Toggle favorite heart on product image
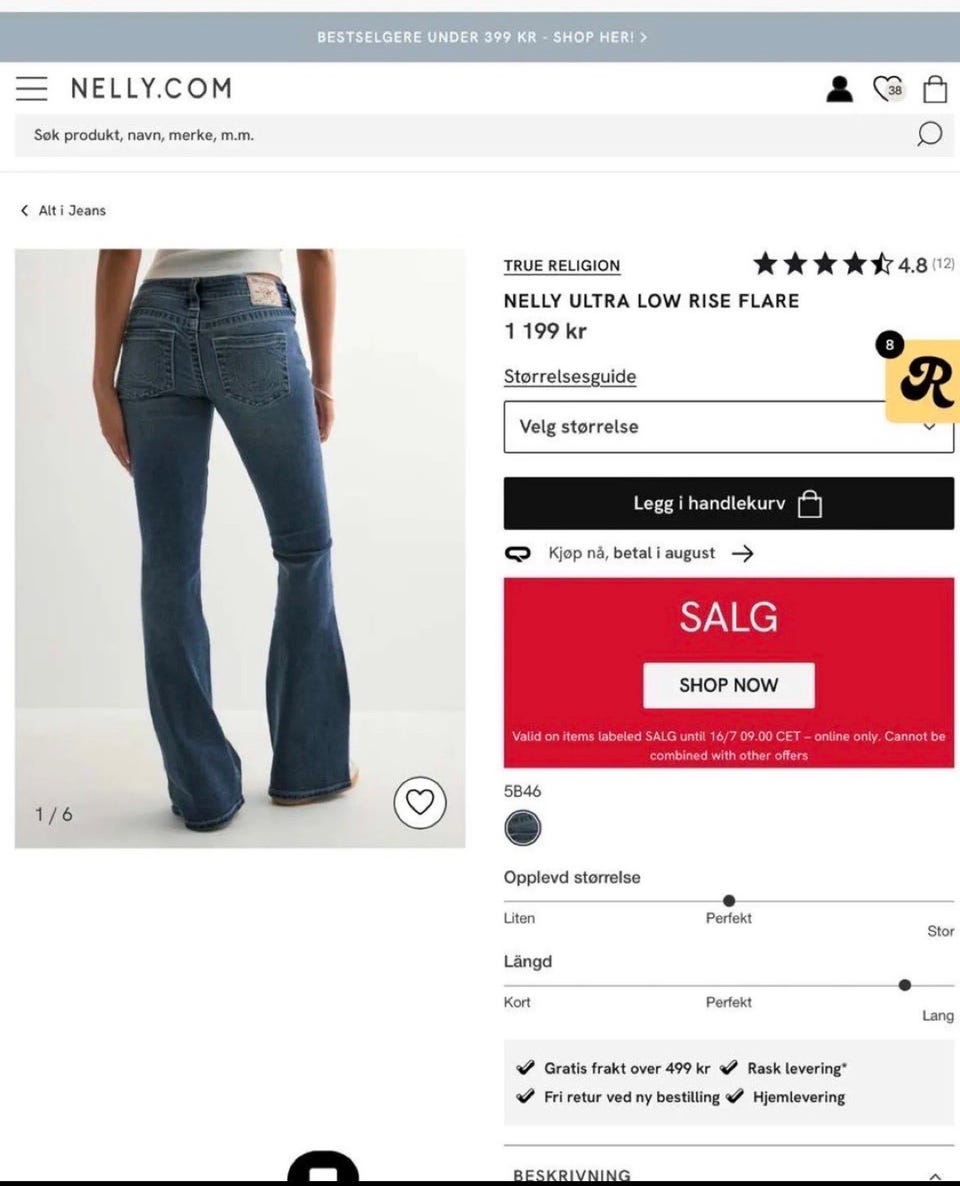The image size is (960, 1186). (x=420, y=802)
